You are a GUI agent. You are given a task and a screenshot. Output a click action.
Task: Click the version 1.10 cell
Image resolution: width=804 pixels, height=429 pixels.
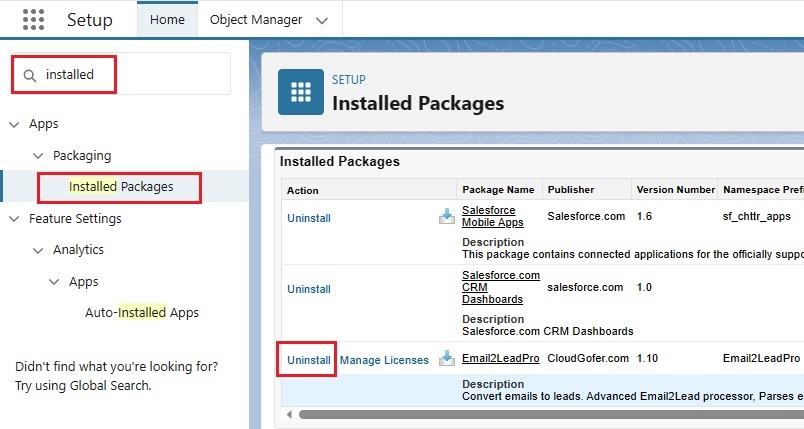coord(647,358)
